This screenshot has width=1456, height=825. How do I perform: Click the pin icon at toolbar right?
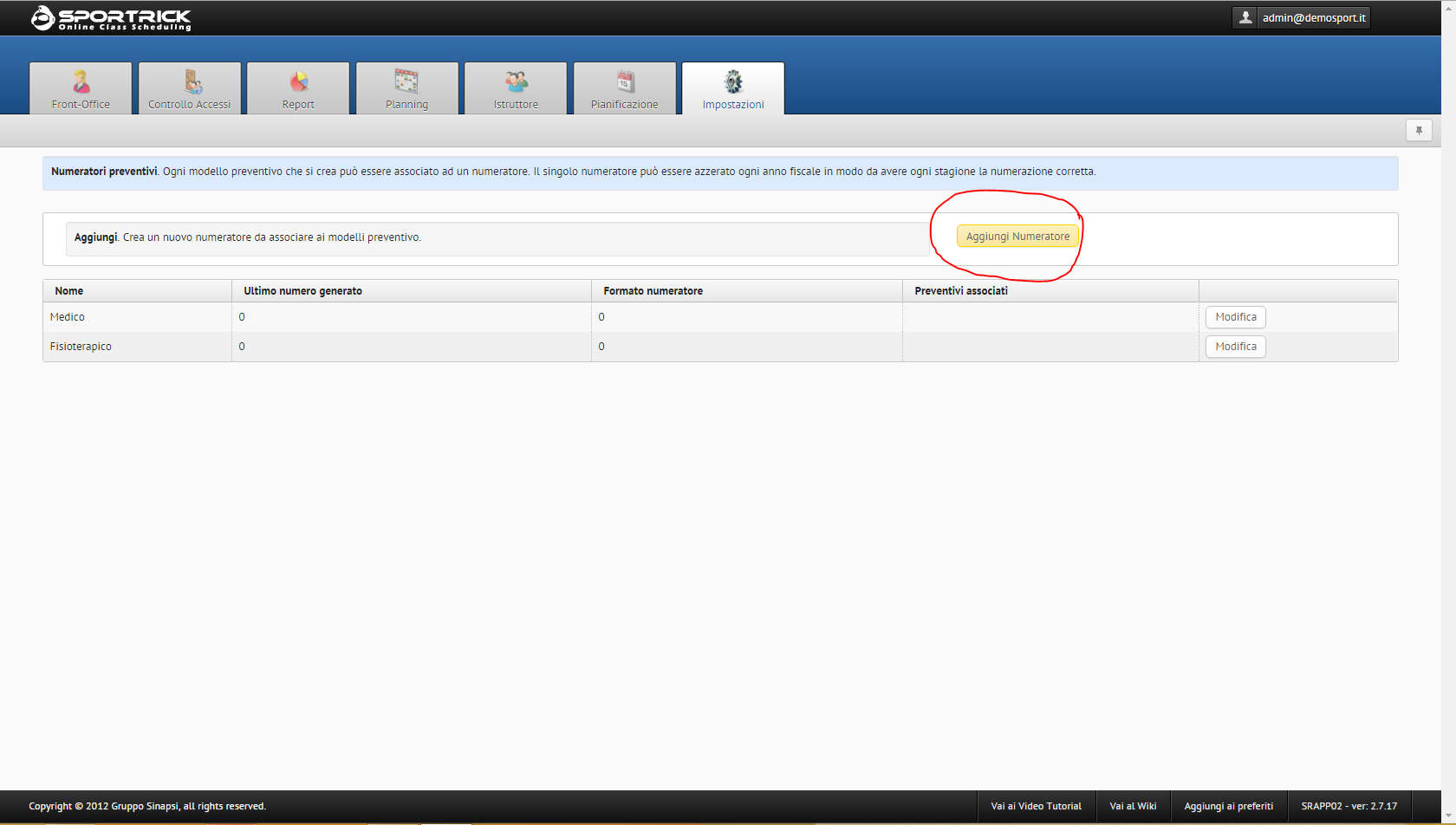1419,131
